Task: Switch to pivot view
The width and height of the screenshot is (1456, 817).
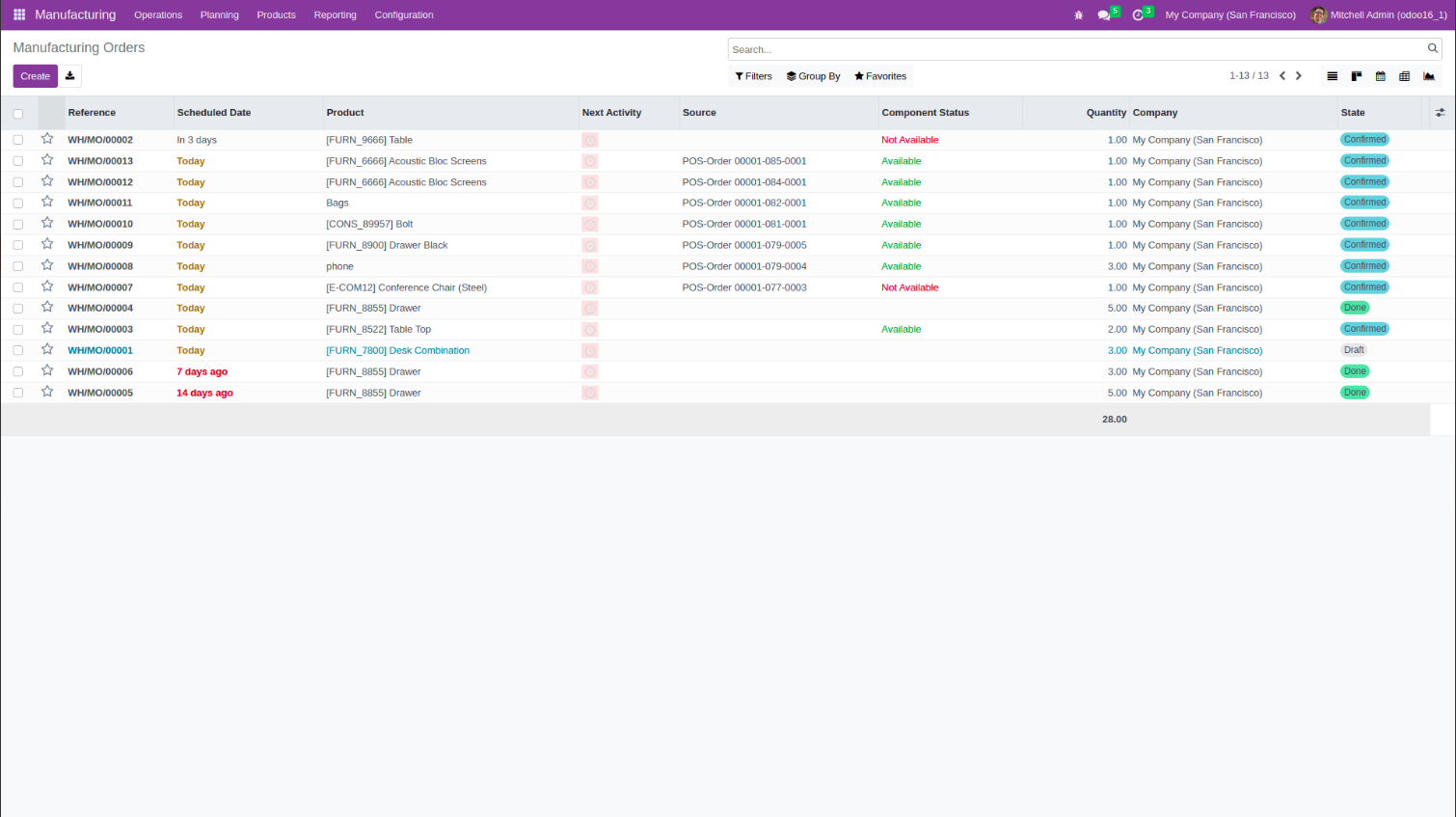Action: point(1405,76)
